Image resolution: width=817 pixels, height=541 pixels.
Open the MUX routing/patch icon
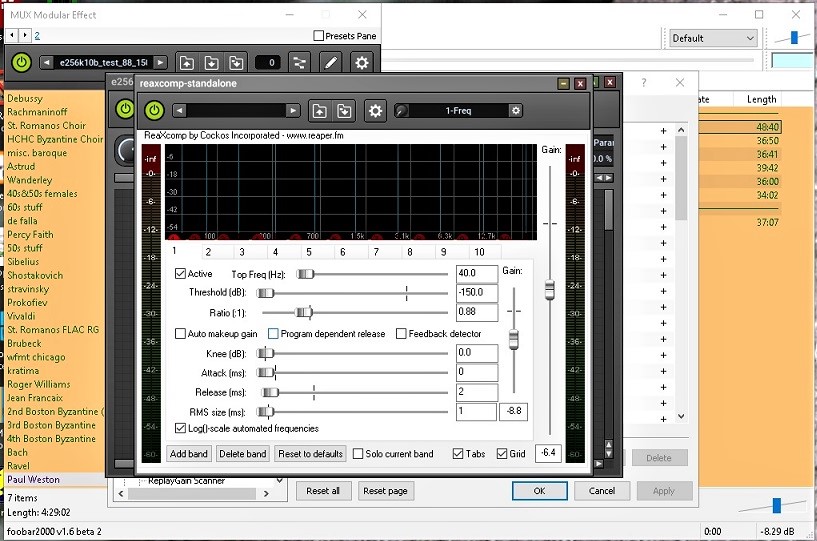pos(300,63)
